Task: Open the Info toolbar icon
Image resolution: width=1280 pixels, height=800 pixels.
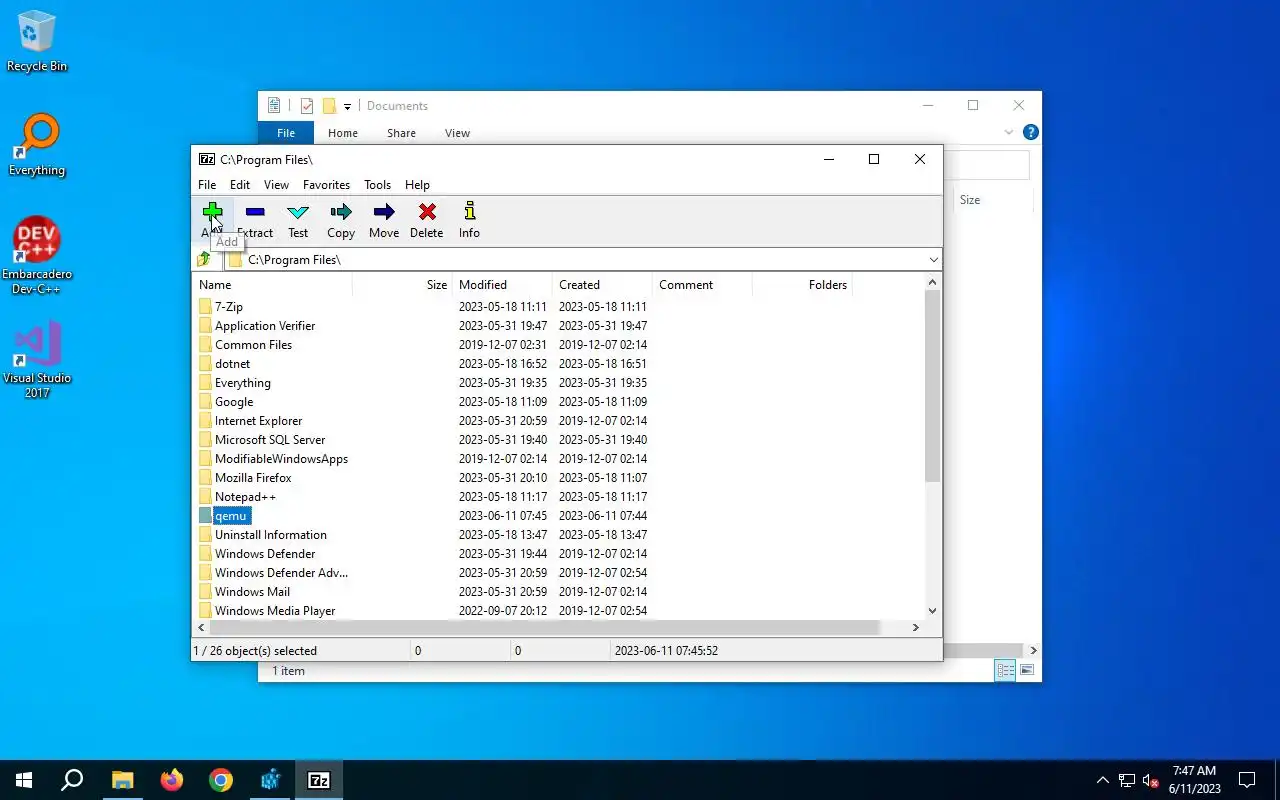Action: pos(469,211)
